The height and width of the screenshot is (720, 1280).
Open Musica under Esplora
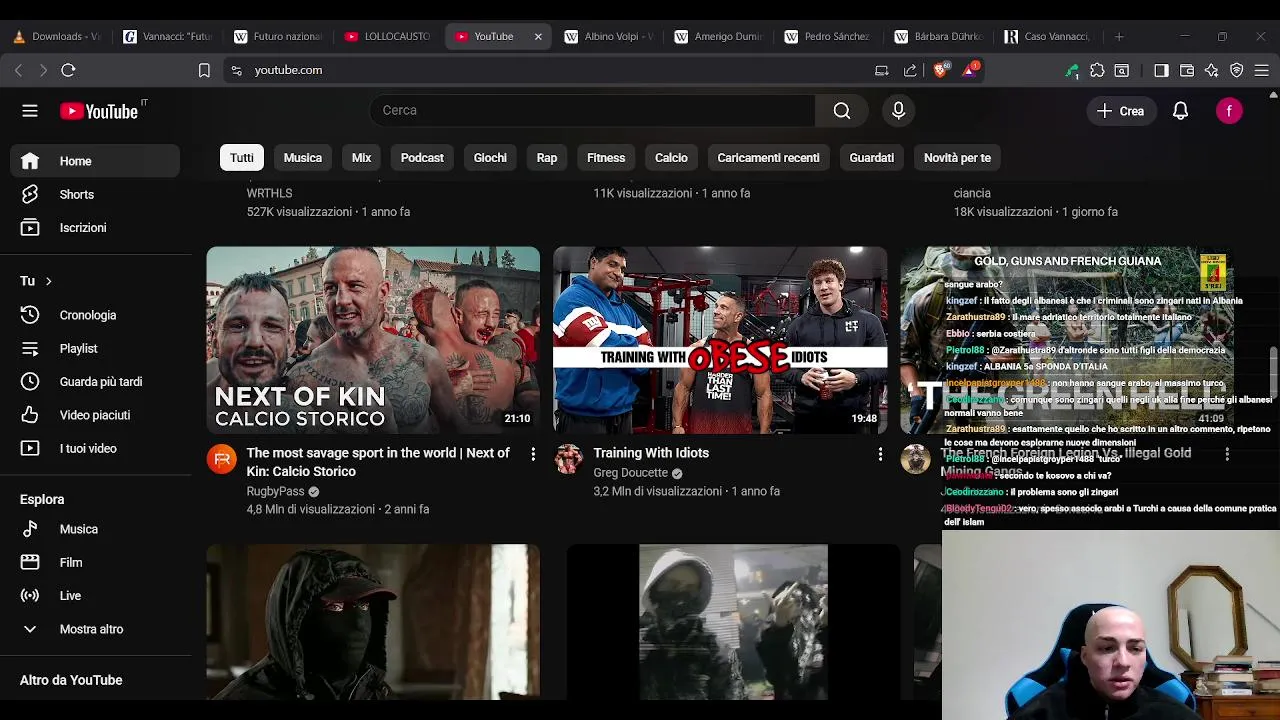click(95, 529)
